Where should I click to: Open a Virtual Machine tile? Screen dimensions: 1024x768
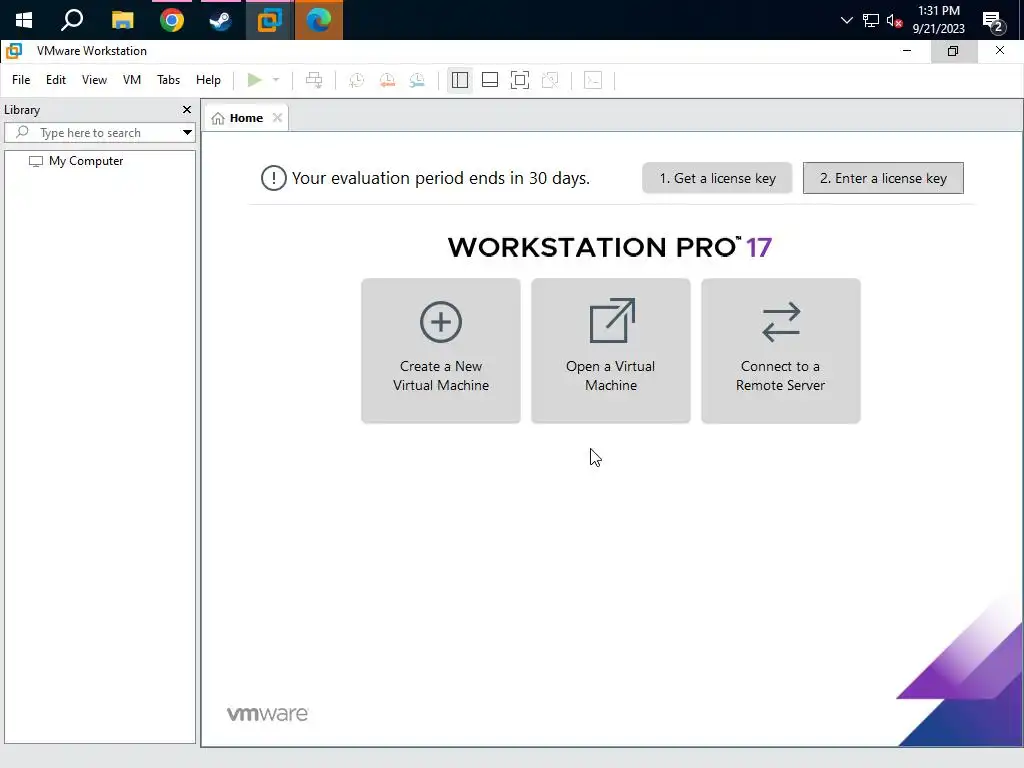(611, 351)
